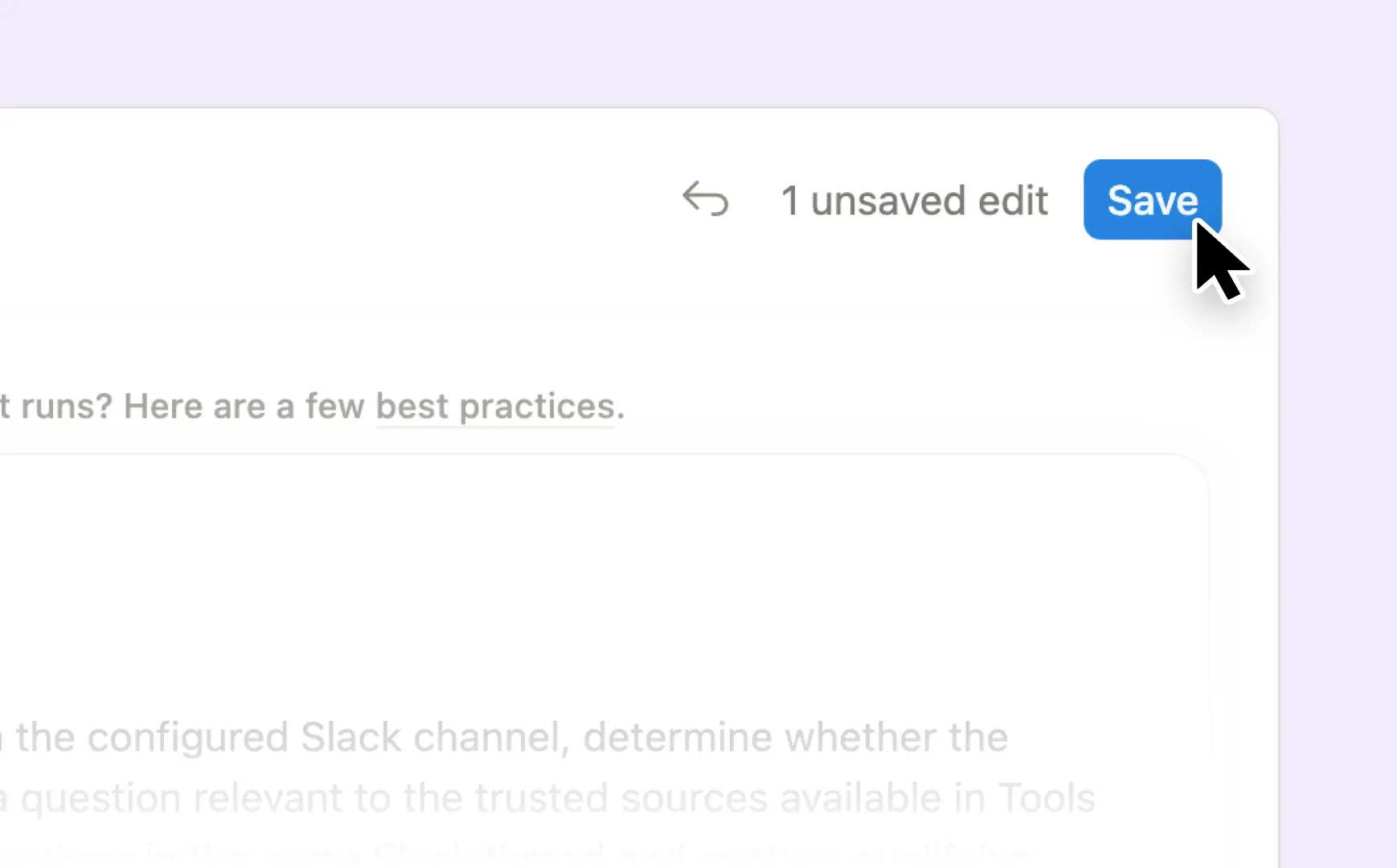Click the word "trusted" in the instructions
Image resolution: width=1397 pixels, height=868 pixels.
tap(542, 798)
